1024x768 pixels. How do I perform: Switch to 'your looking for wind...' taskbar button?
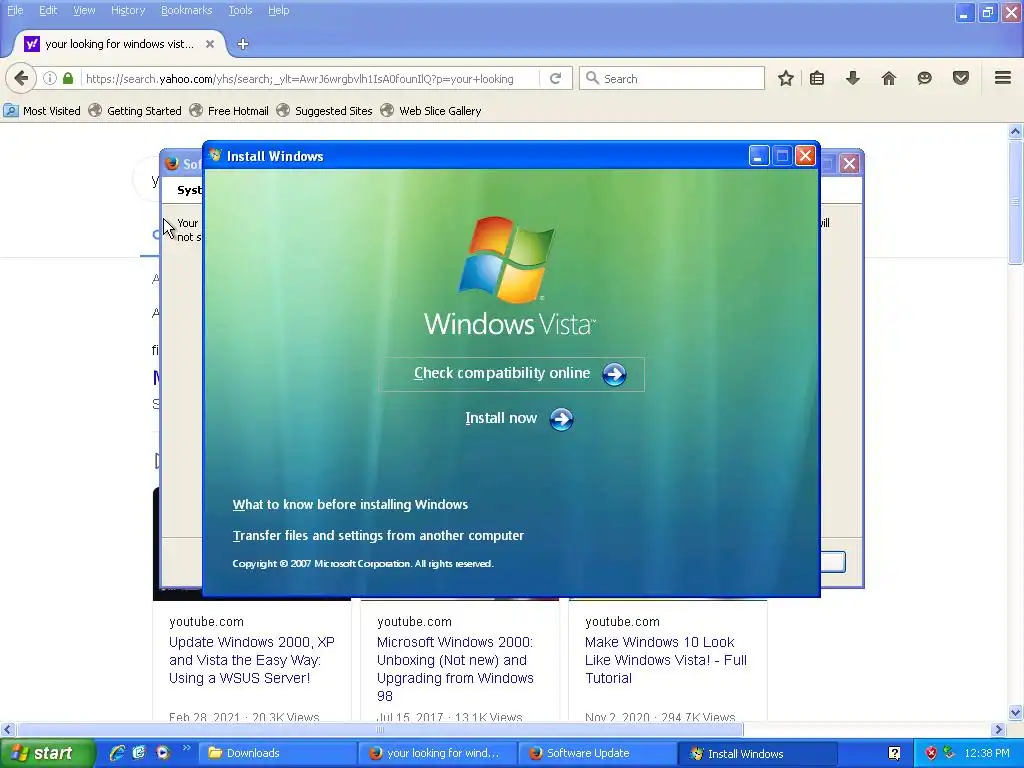tap(438, 753)
